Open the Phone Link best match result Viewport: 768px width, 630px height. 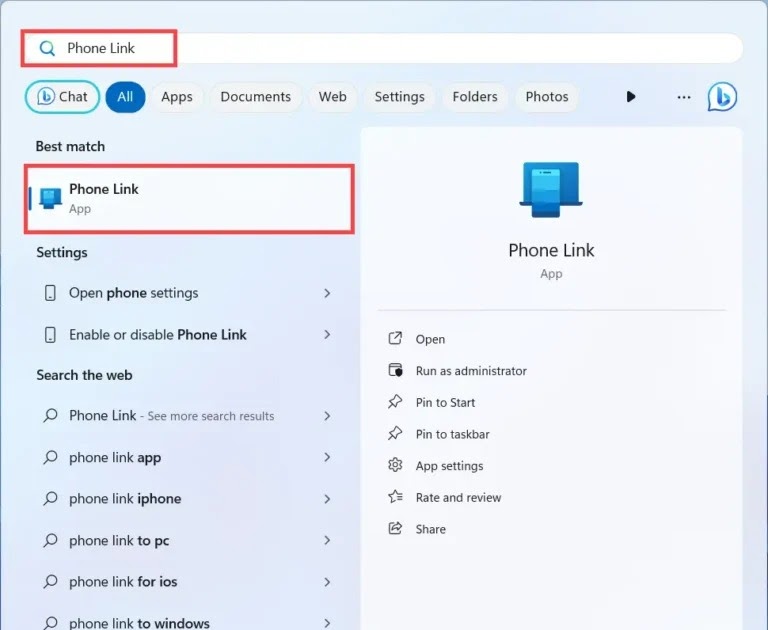point(189,198)
